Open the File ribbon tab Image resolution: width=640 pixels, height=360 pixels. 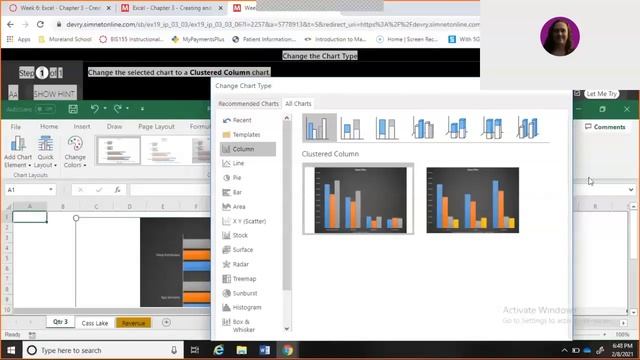click(x=16, y=127)
